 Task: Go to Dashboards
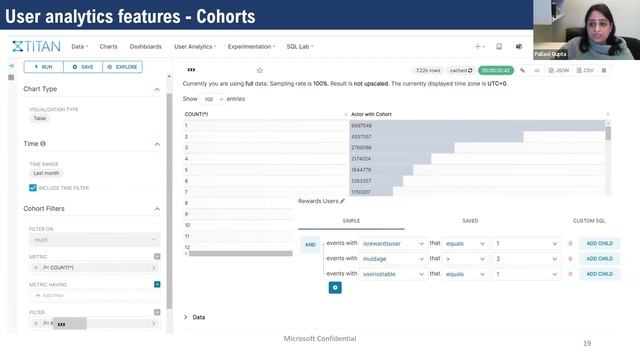pos(146,47)
